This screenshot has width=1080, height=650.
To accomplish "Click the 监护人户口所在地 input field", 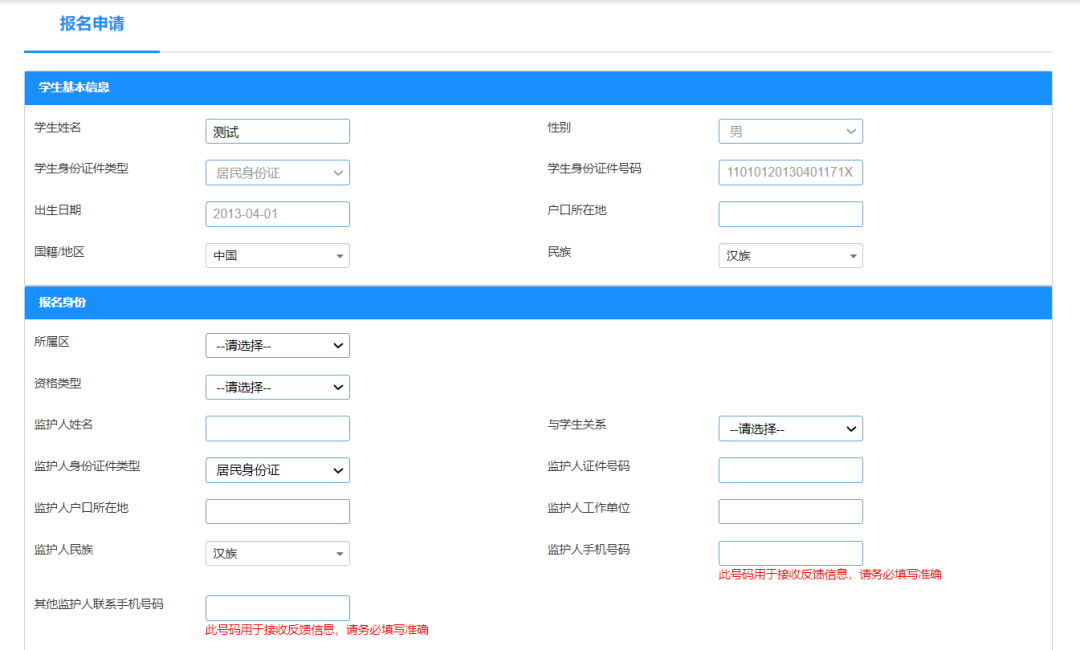I will (x=277, y=511).
